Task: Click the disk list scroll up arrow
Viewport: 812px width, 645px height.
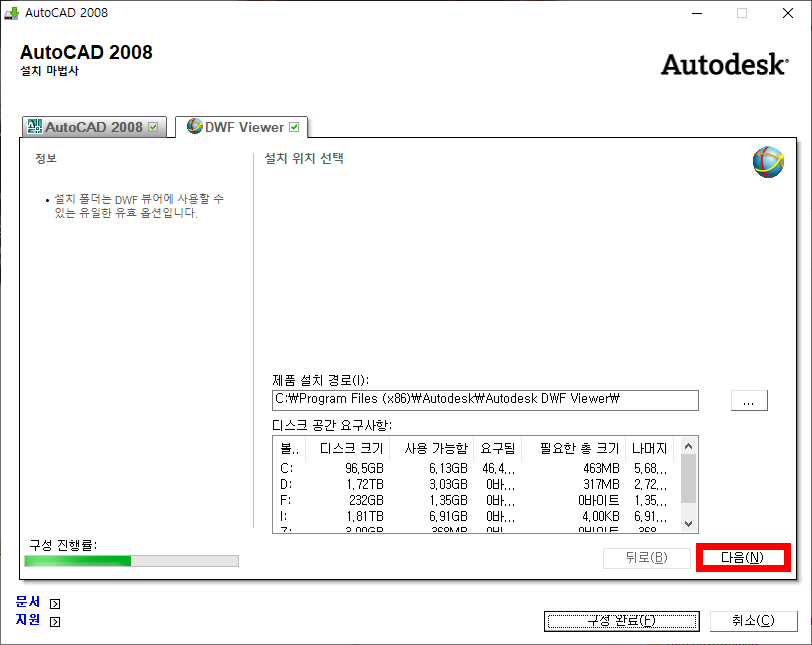Action: pos(688,446)
